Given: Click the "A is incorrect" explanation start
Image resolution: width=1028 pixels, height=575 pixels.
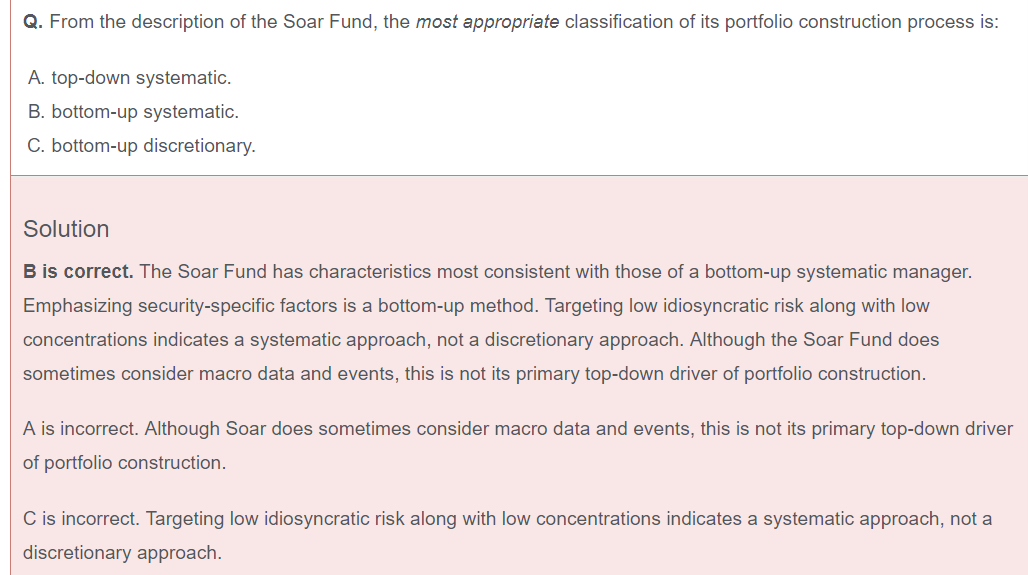Looking at the screenshot, I should pyautogui.click(x=82, y=429).
